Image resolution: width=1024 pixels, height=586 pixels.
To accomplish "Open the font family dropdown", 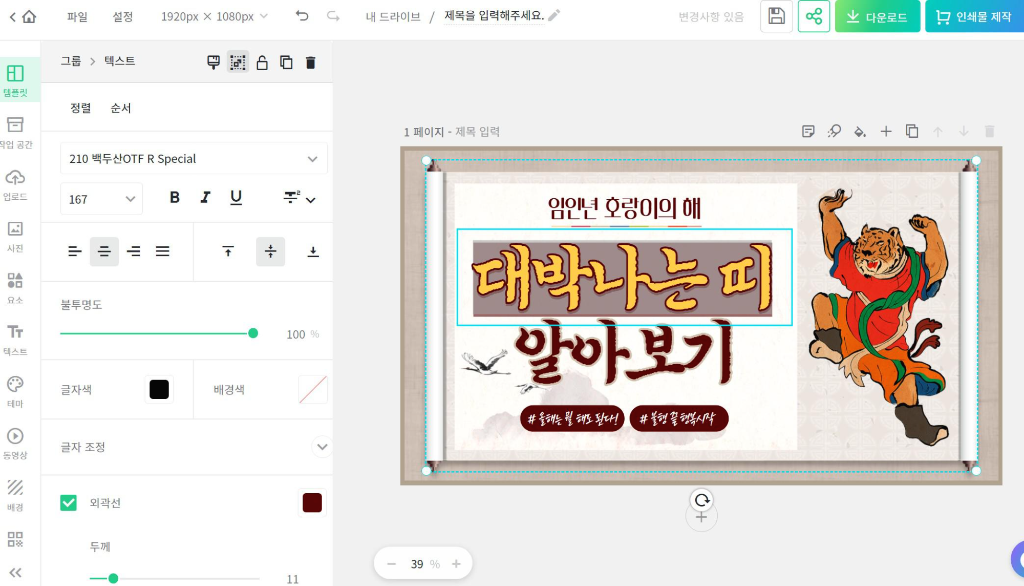I will [193, 159].
